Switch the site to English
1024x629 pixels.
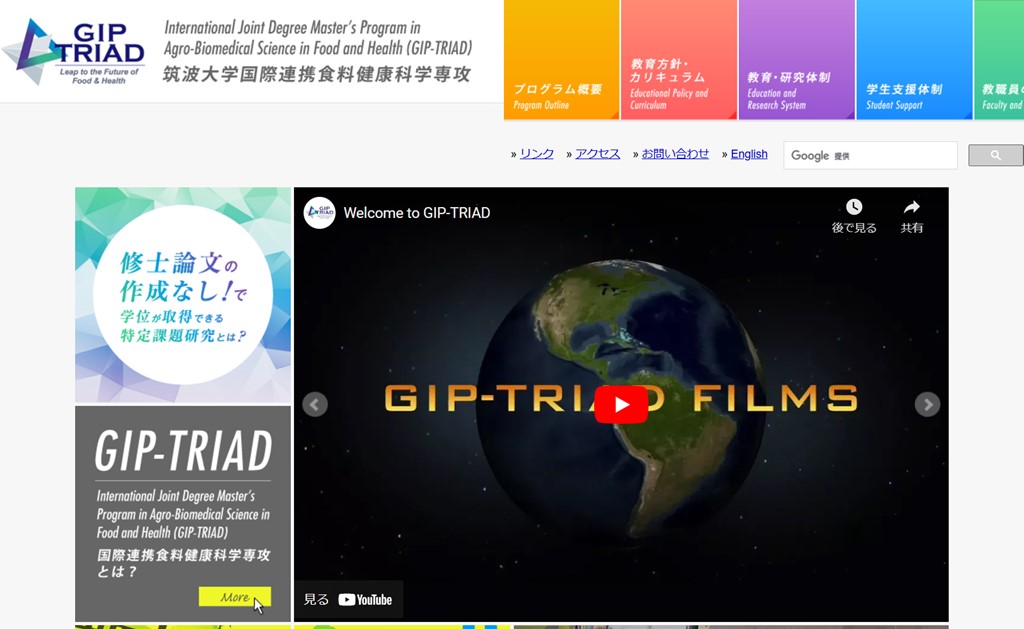click(x=749, y=153)
